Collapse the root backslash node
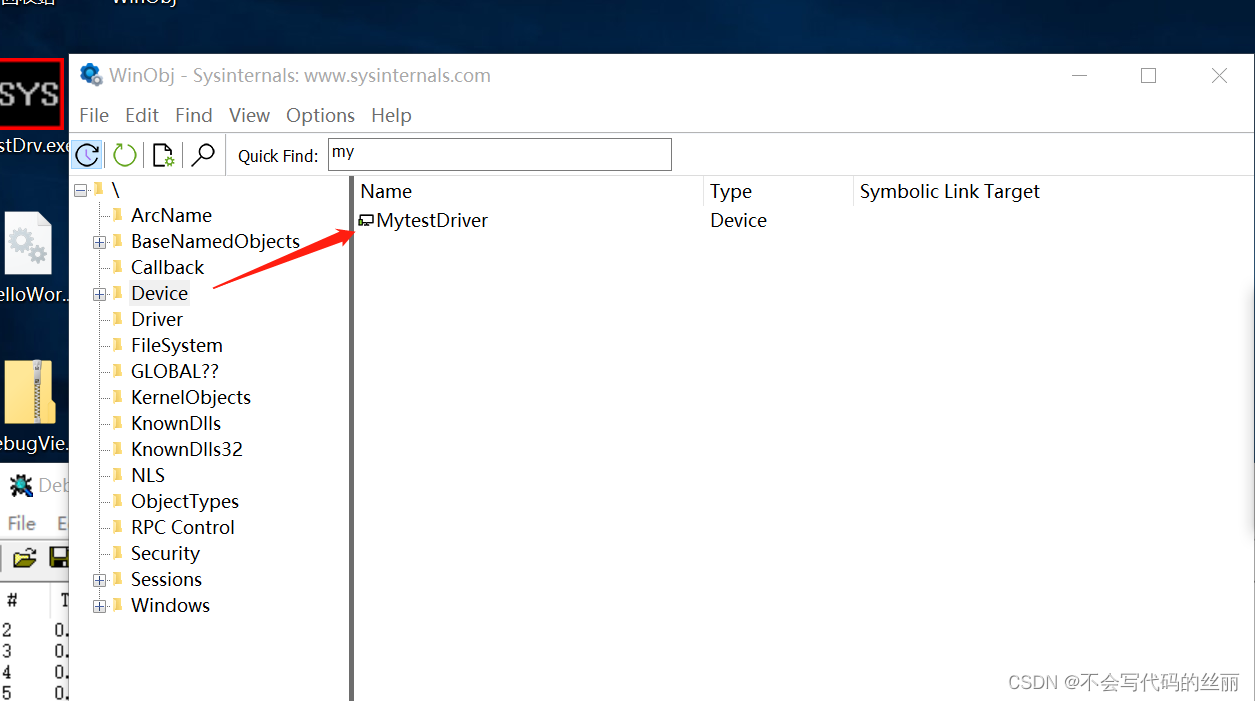The width and height of the screenshot is (1255, 701). (80, 190)
